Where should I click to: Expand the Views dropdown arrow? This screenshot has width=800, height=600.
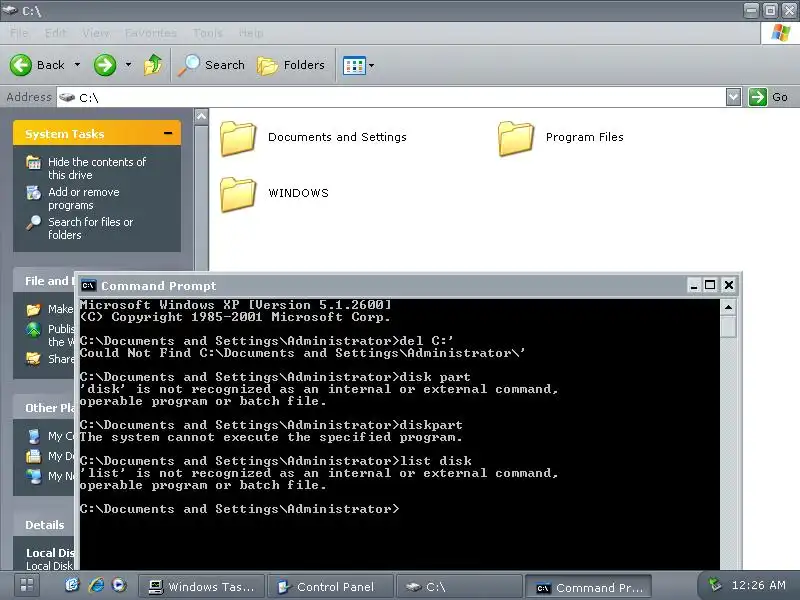(x=371, y=65)
